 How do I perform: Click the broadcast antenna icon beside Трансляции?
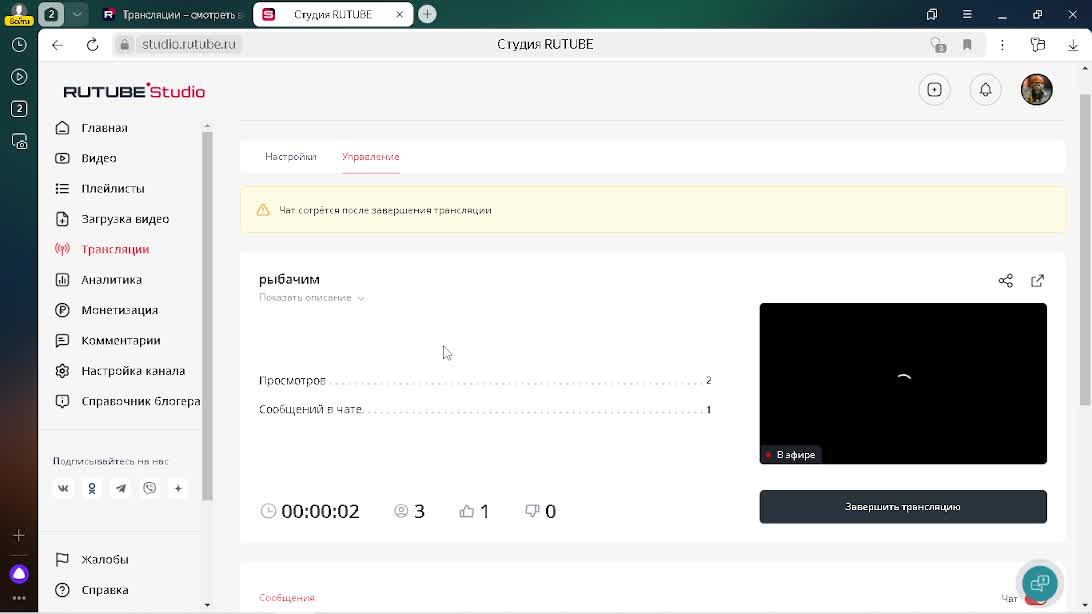[x=62, y=249]
